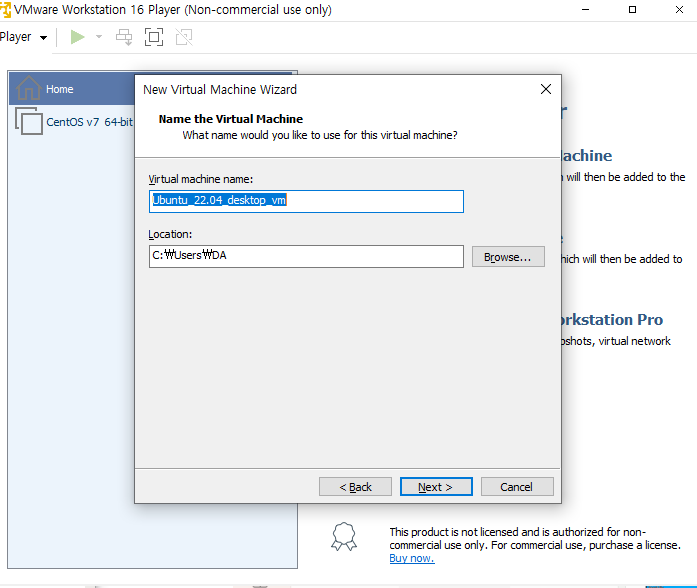Click 'Name the Virtual Machine' heading text
This screenshot has width=697, height=588.
click(x=231, y=119)
